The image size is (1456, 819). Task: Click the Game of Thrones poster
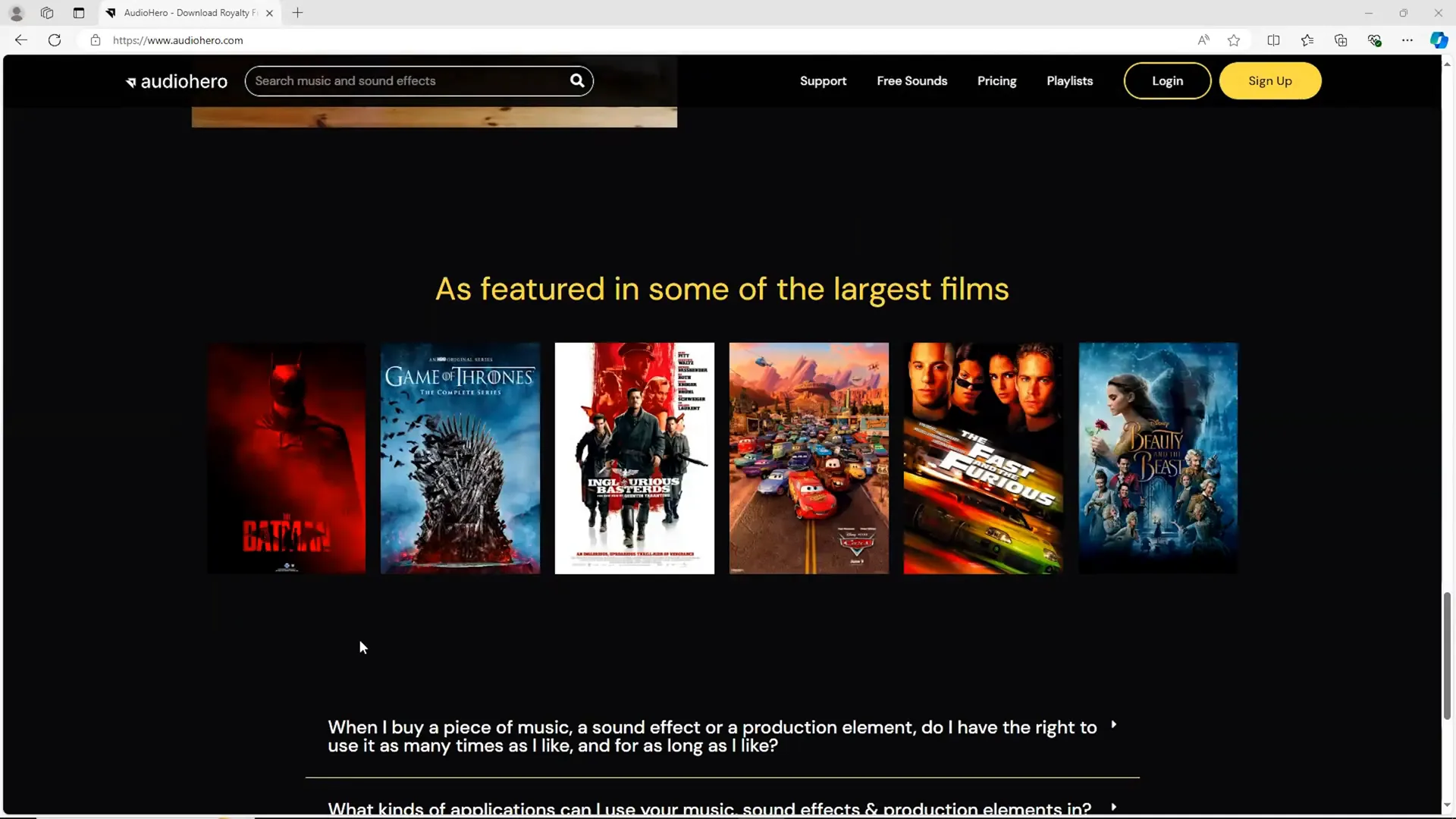click(460, 458)
